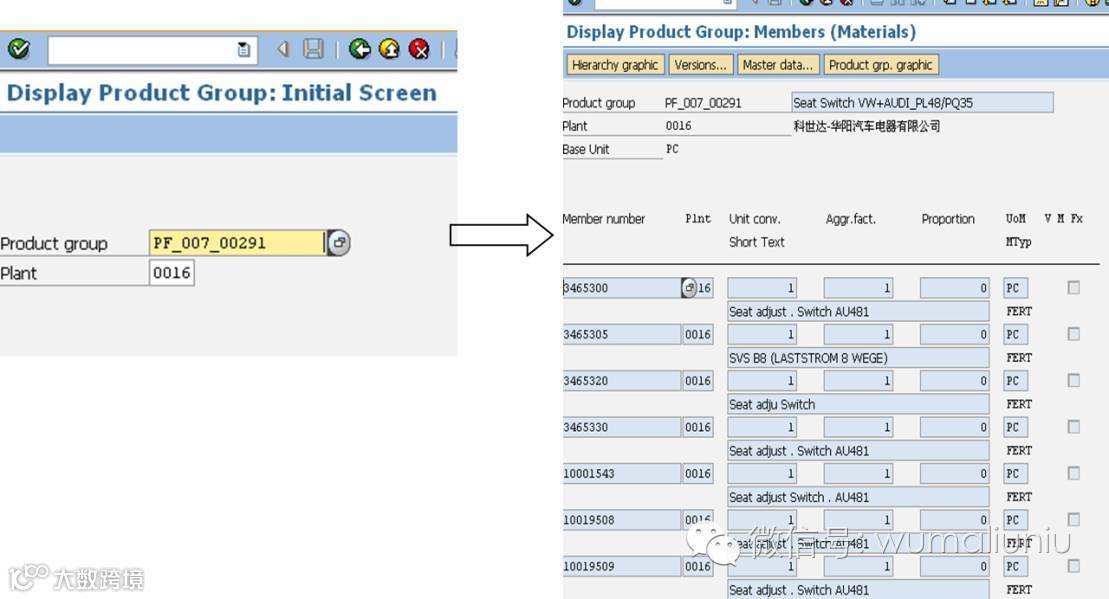Click the Master data... button
The image size is (1109, 599).
(777, 65)
